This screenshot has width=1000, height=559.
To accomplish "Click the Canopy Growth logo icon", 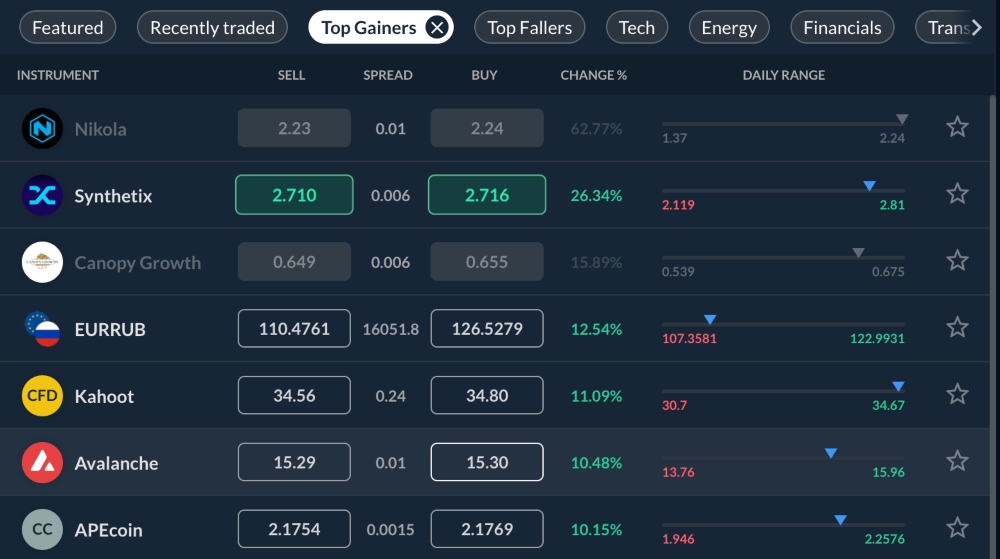I will 42,262.
